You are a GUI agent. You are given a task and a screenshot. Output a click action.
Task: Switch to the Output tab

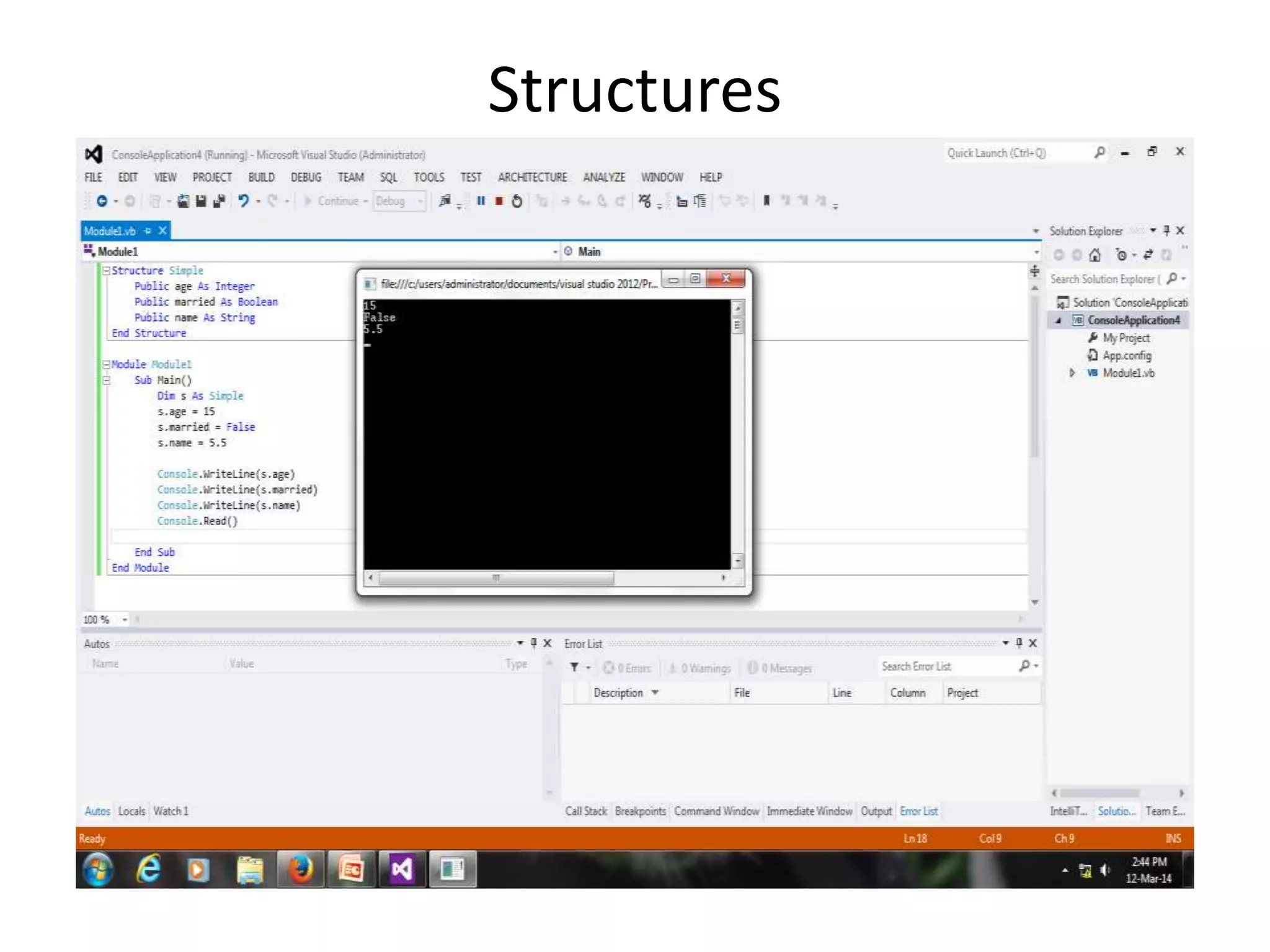click(876, 811)
